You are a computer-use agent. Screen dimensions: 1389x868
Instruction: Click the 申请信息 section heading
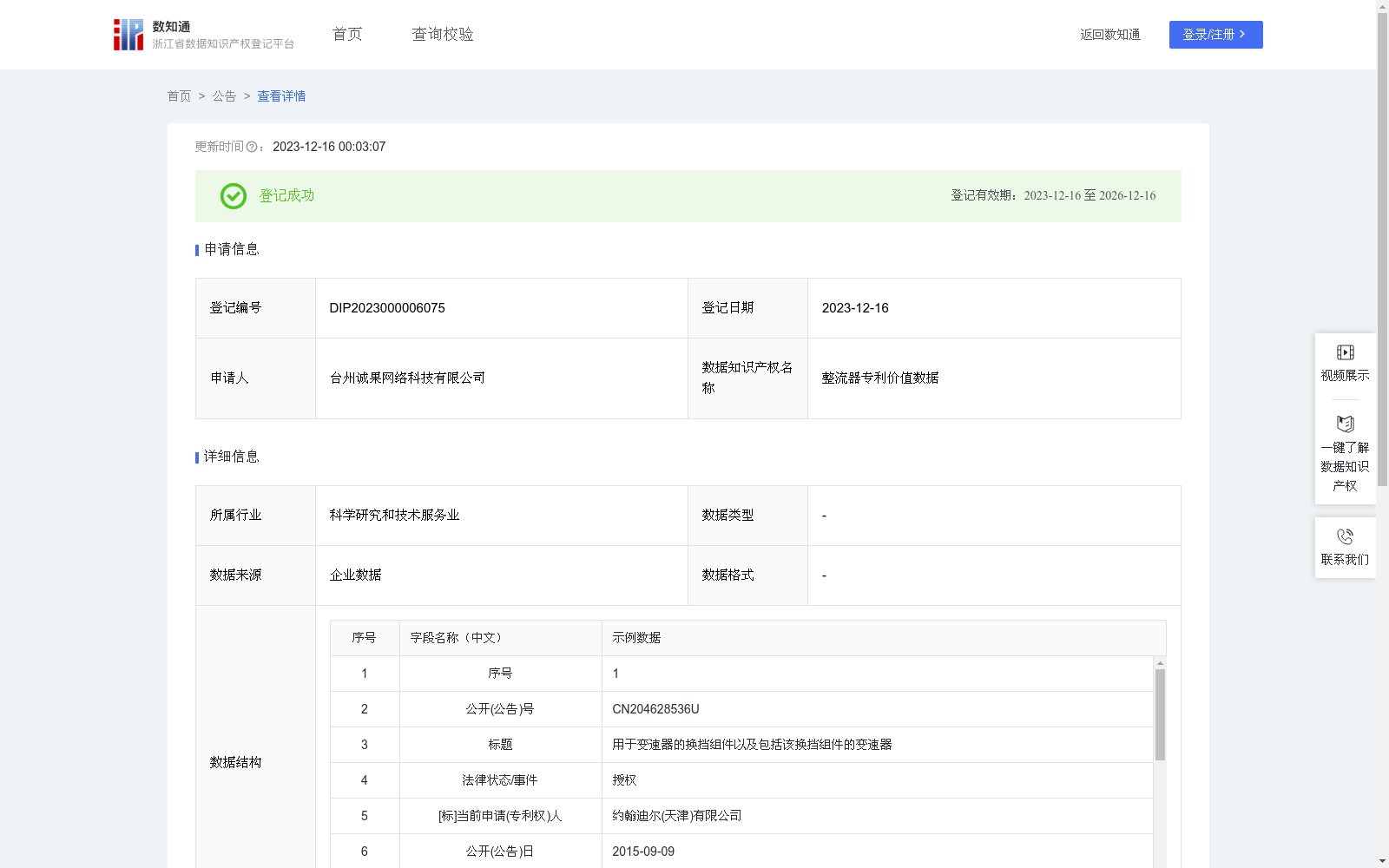coord(231,249)
